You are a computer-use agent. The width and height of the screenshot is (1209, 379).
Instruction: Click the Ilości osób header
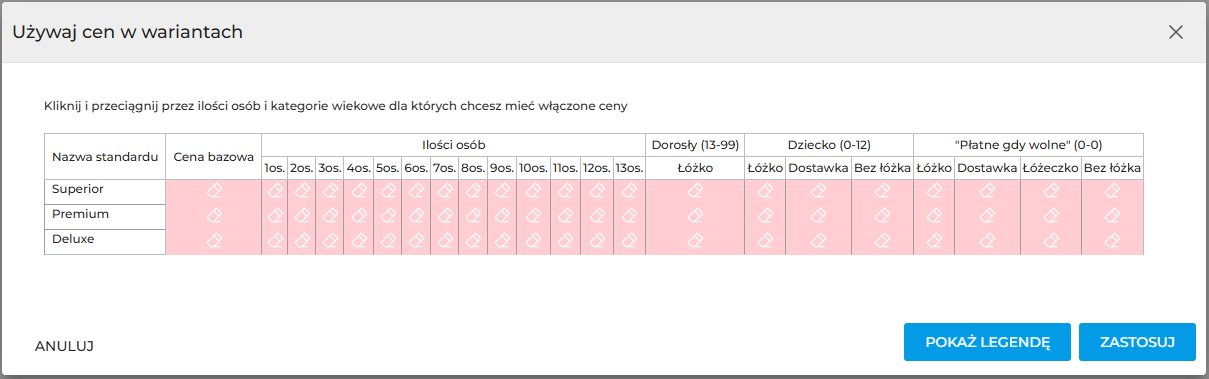(454, 144)
